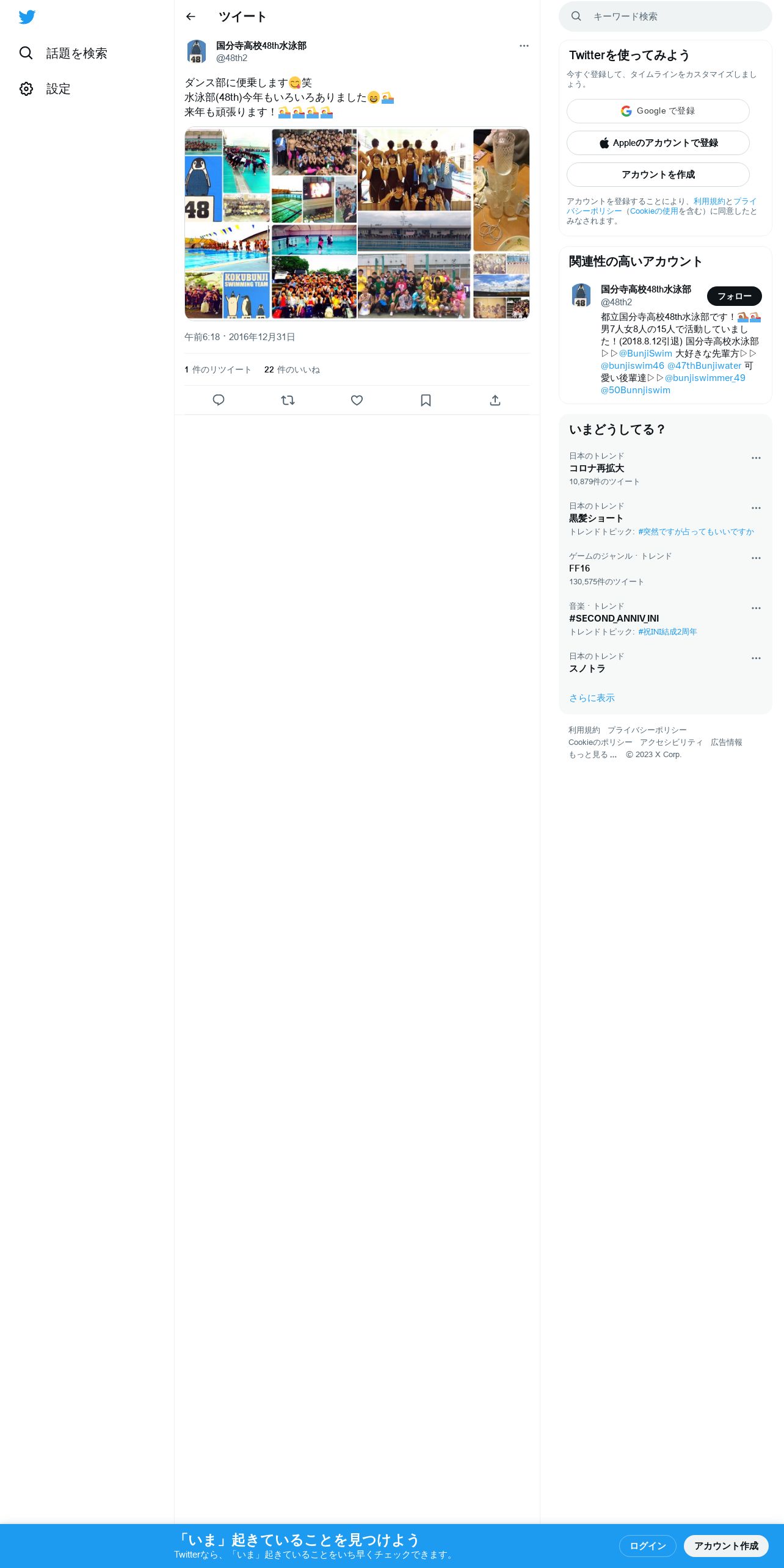
Task: Open the tweet author's profile avatar
Action: (197, 52)
